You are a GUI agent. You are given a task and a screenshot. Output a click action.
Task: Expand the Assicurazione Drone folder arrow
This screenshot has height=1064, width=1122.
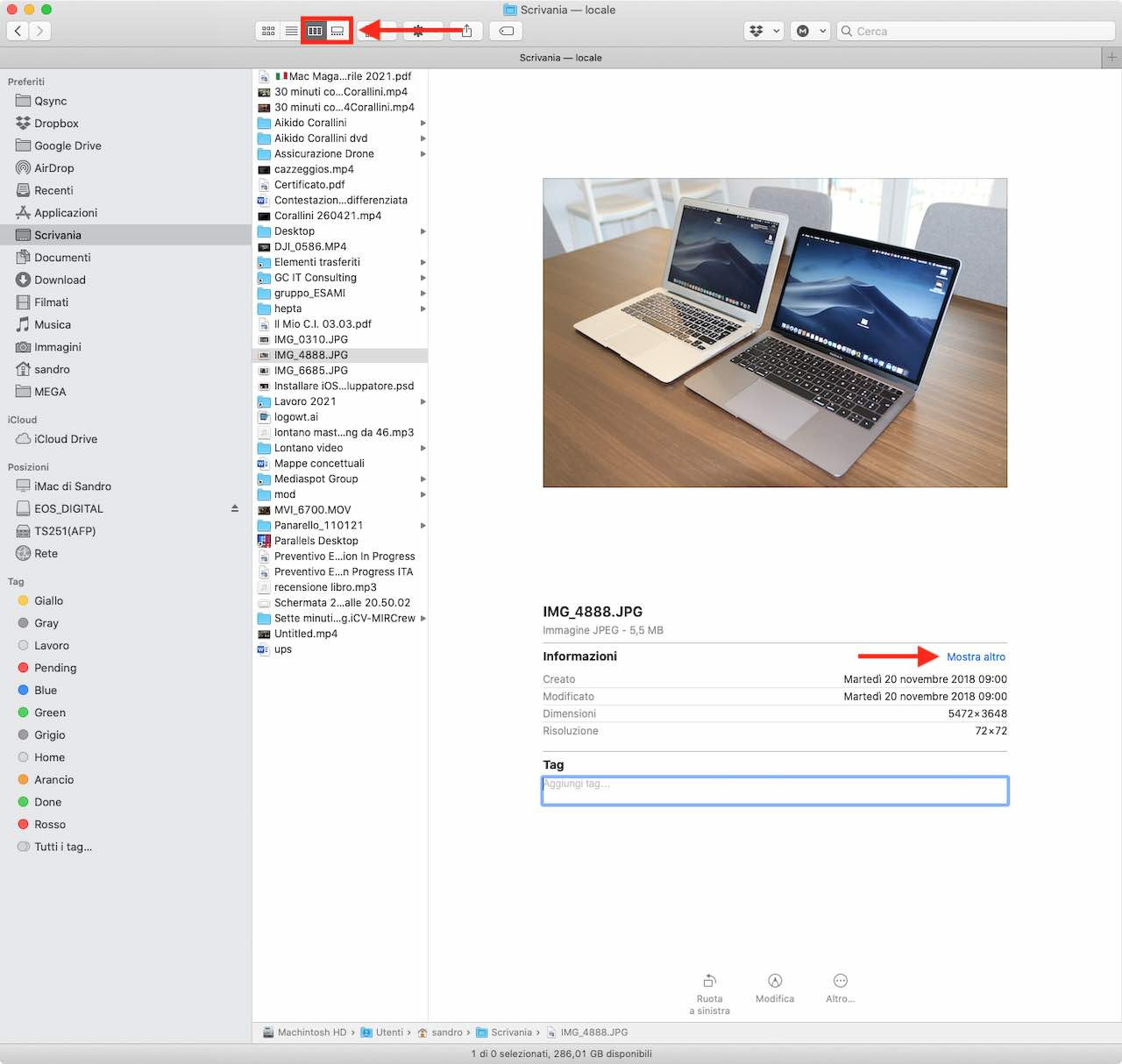click(x=423, y=153)
